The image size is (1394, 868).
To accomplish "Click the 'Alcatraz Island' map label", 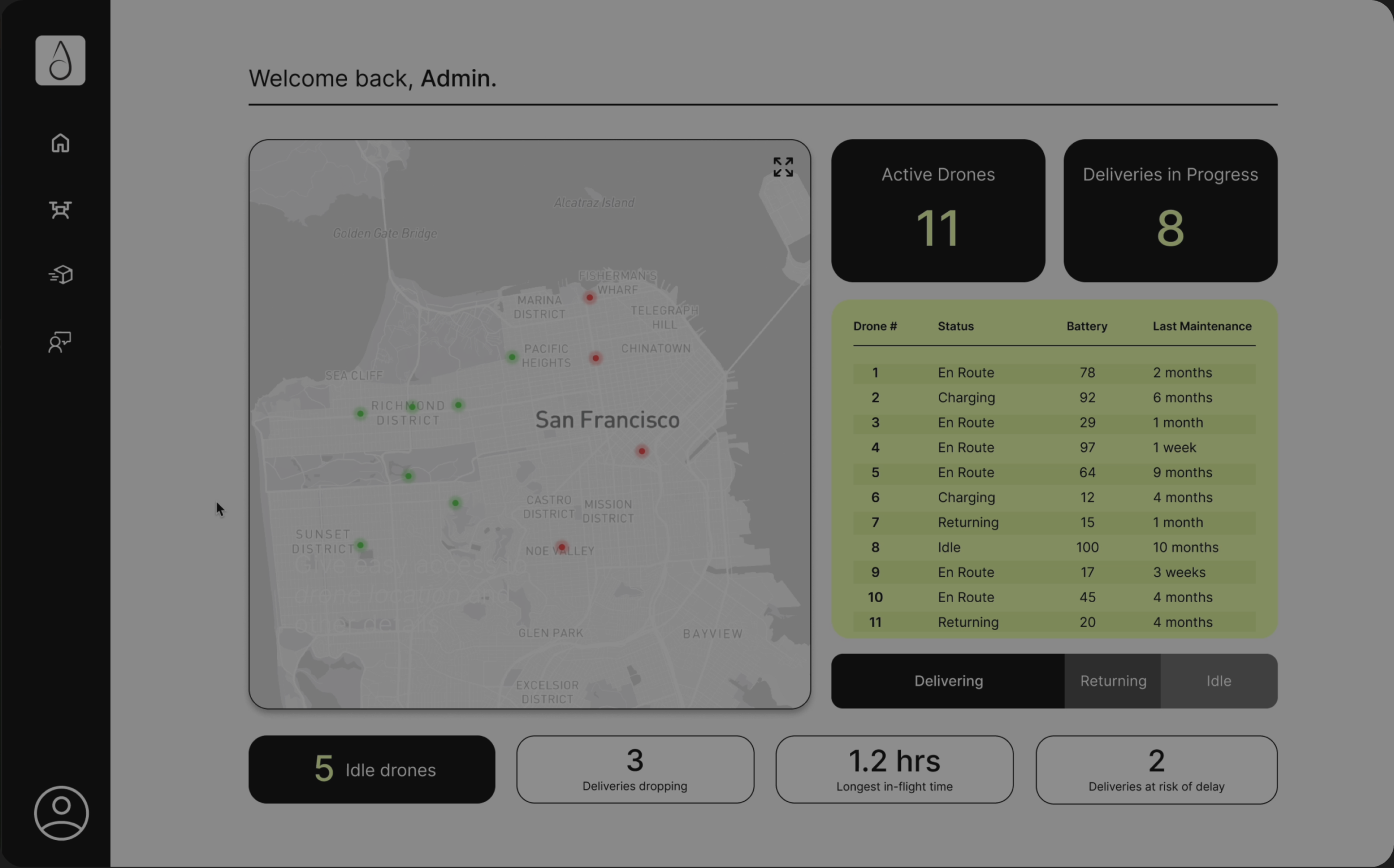I will tap(594, 202).
